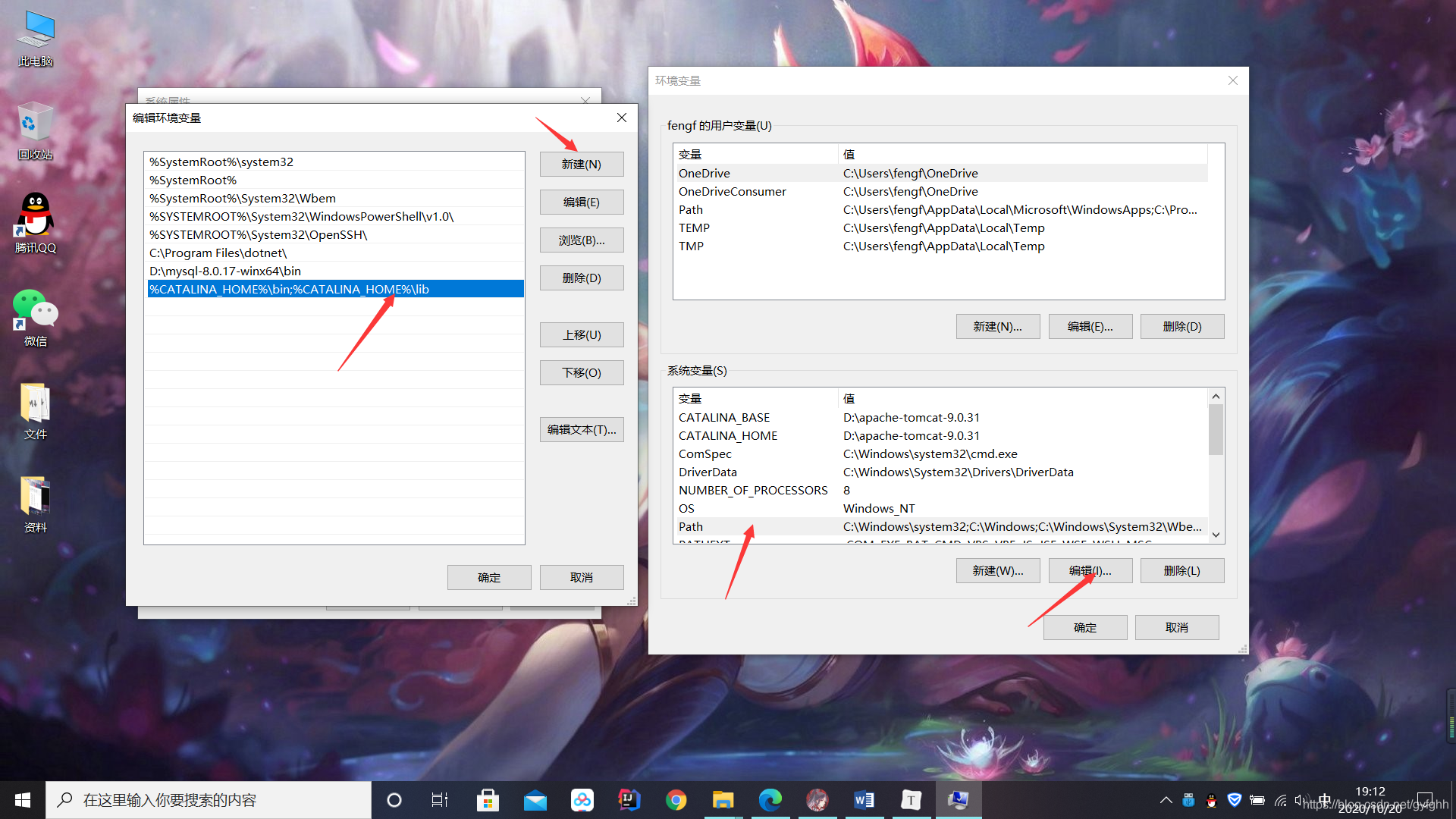Click the system variables scrollbar up arrow
This screenshot has height=819, width=1456.
1216,397
